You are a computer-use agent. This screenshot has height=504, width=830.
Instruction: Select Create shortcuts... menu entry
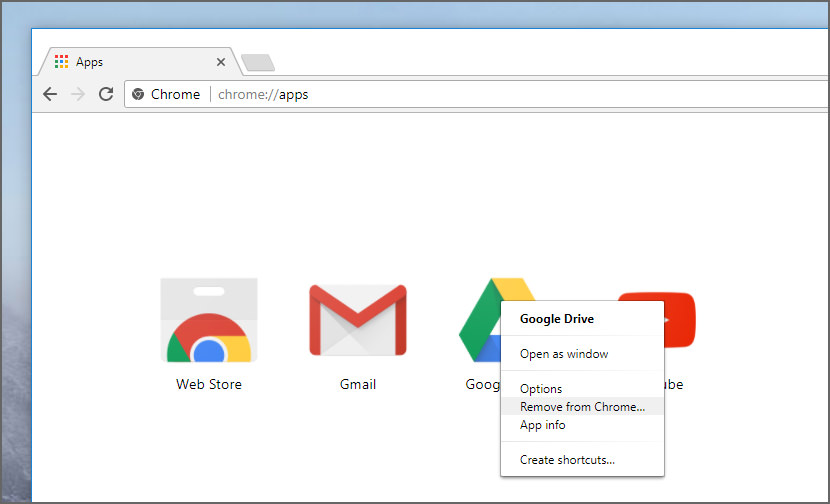point(582,460)
